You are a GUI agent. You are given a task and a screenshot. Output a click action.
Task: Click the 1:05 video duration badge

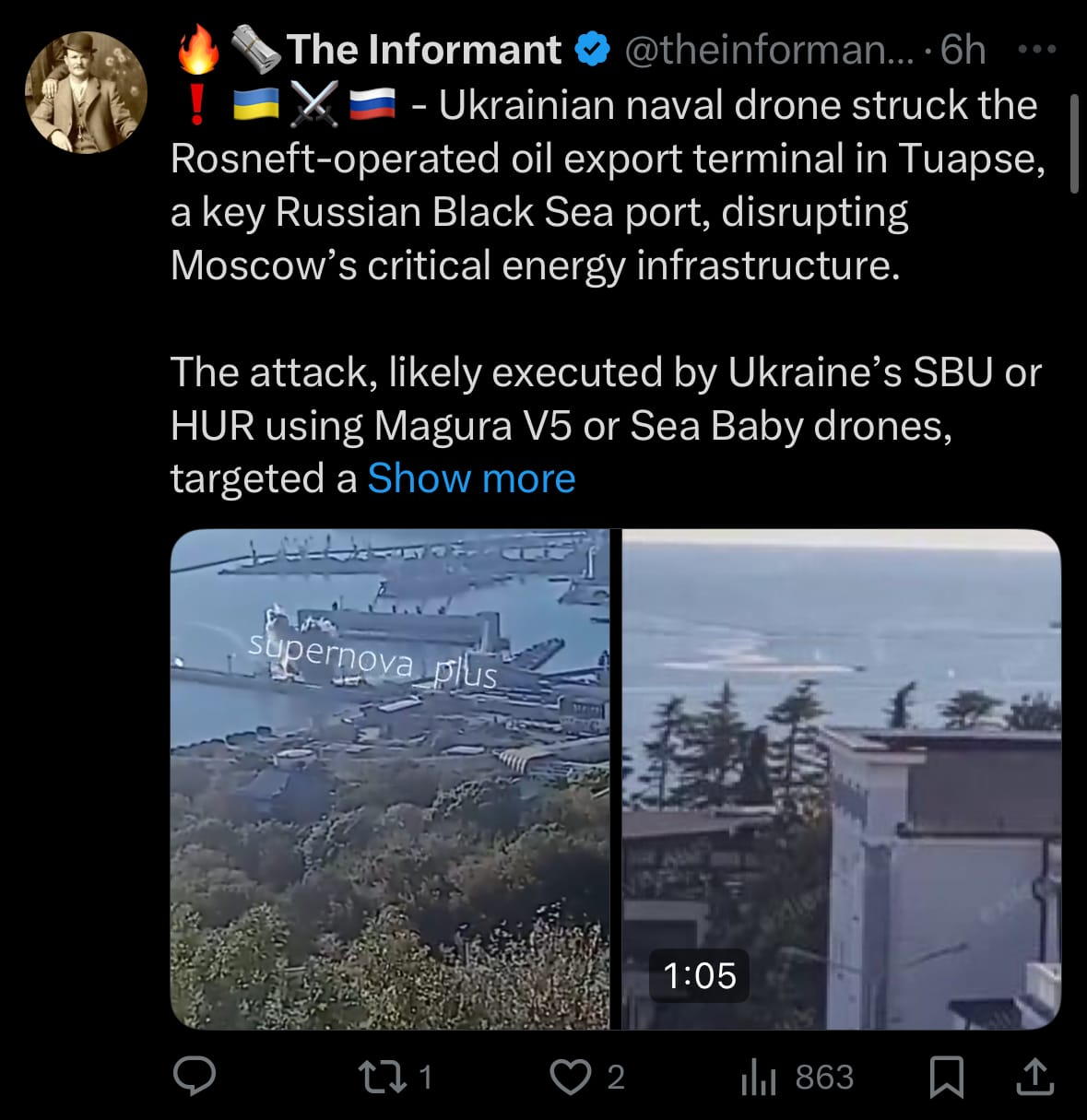699,975
